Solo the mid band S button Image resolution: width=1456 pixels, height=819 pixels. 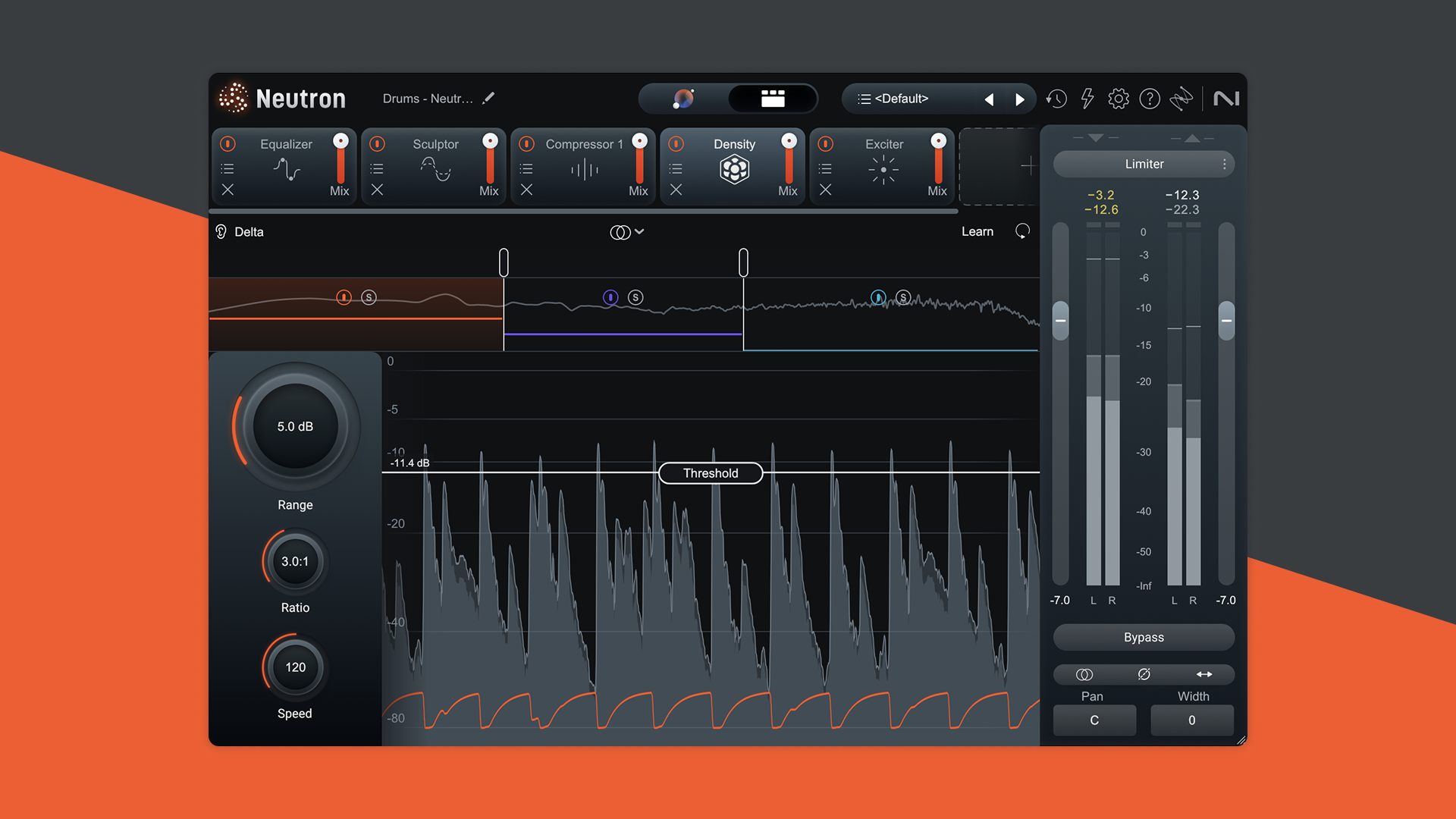pos(635,297)
